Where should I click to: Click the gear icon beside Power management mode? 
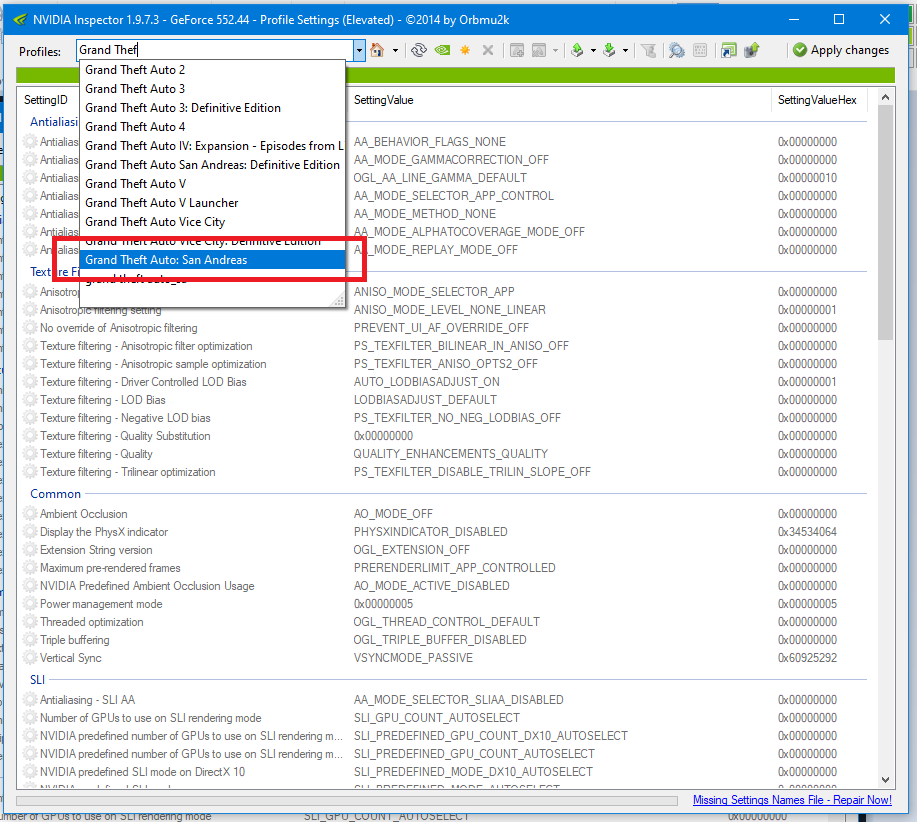pos(30,604)
